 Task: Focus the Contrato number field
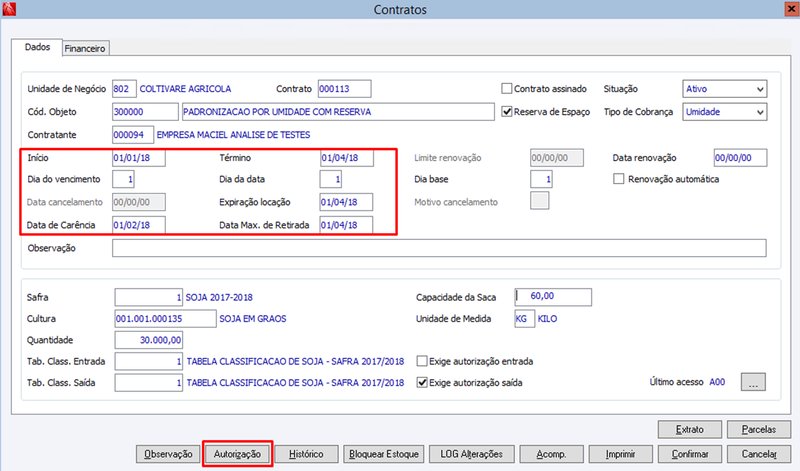point(344,89)
